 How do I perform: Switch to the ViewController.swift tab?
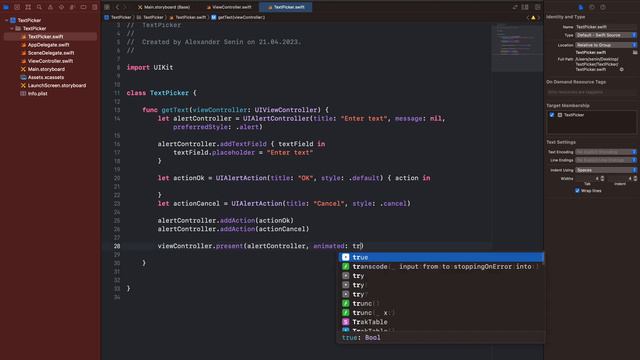click(x=229, y=7)
